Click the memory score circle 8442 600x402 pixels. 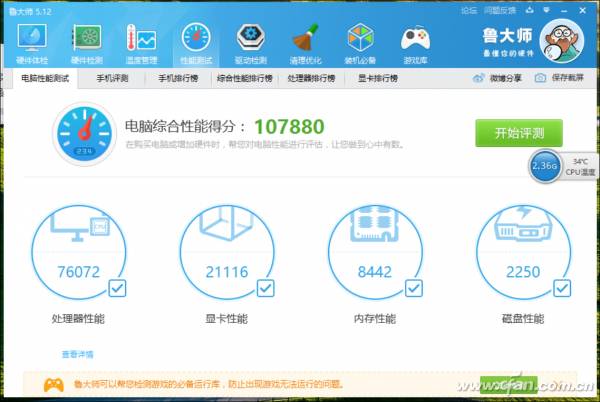pyautogui.click(x=375, y=252)
